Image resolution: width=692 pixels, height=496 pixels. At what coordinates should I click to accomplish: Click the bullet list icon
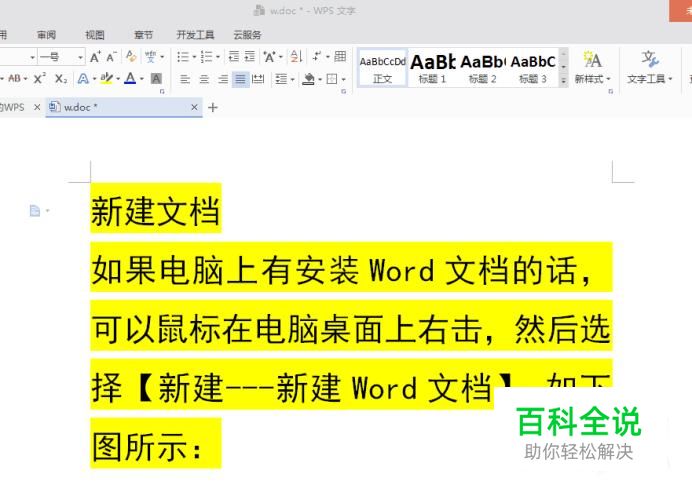pos(183,56)
